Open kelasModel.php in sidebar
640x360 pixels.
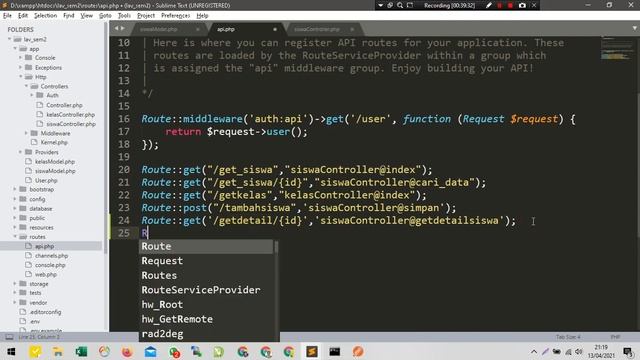click(x=55, y=162)
